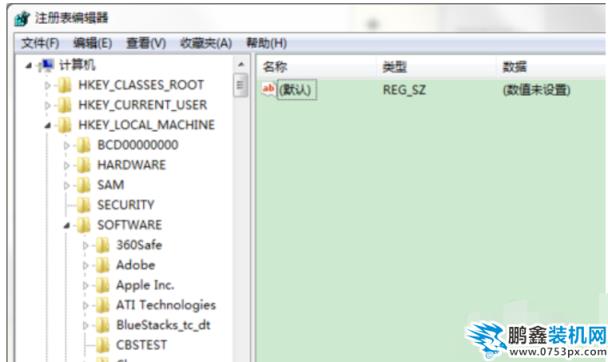
Task: Select the 360Safe key label
Action: [x=139, y=245]
